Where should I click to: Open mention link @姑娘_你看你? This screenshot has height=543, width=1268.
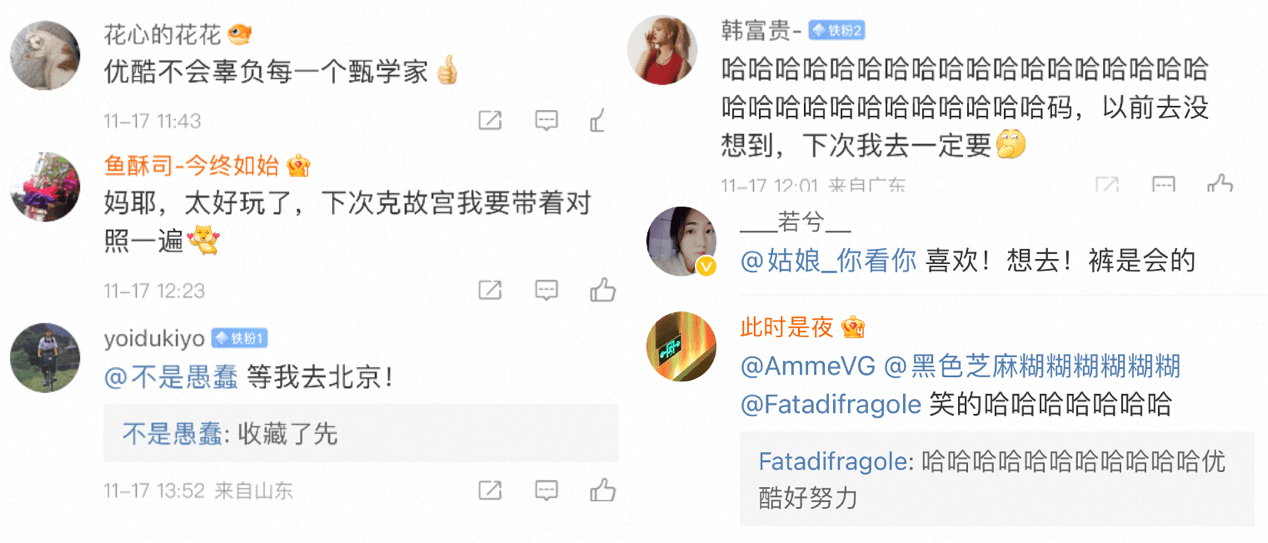coord(828,261)
